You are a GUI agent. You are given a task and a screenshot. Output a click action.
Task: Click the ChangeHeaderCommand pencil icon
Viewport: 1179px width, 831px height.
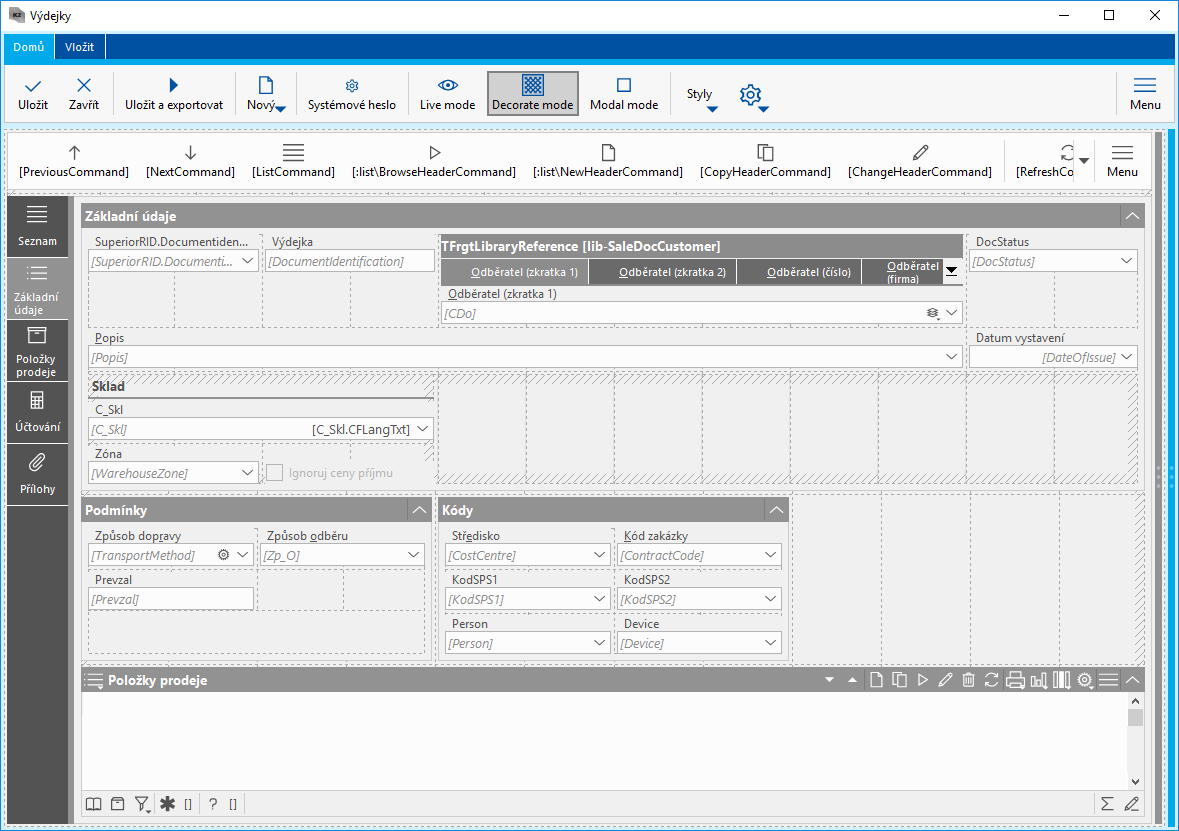[x=920, y=153]
